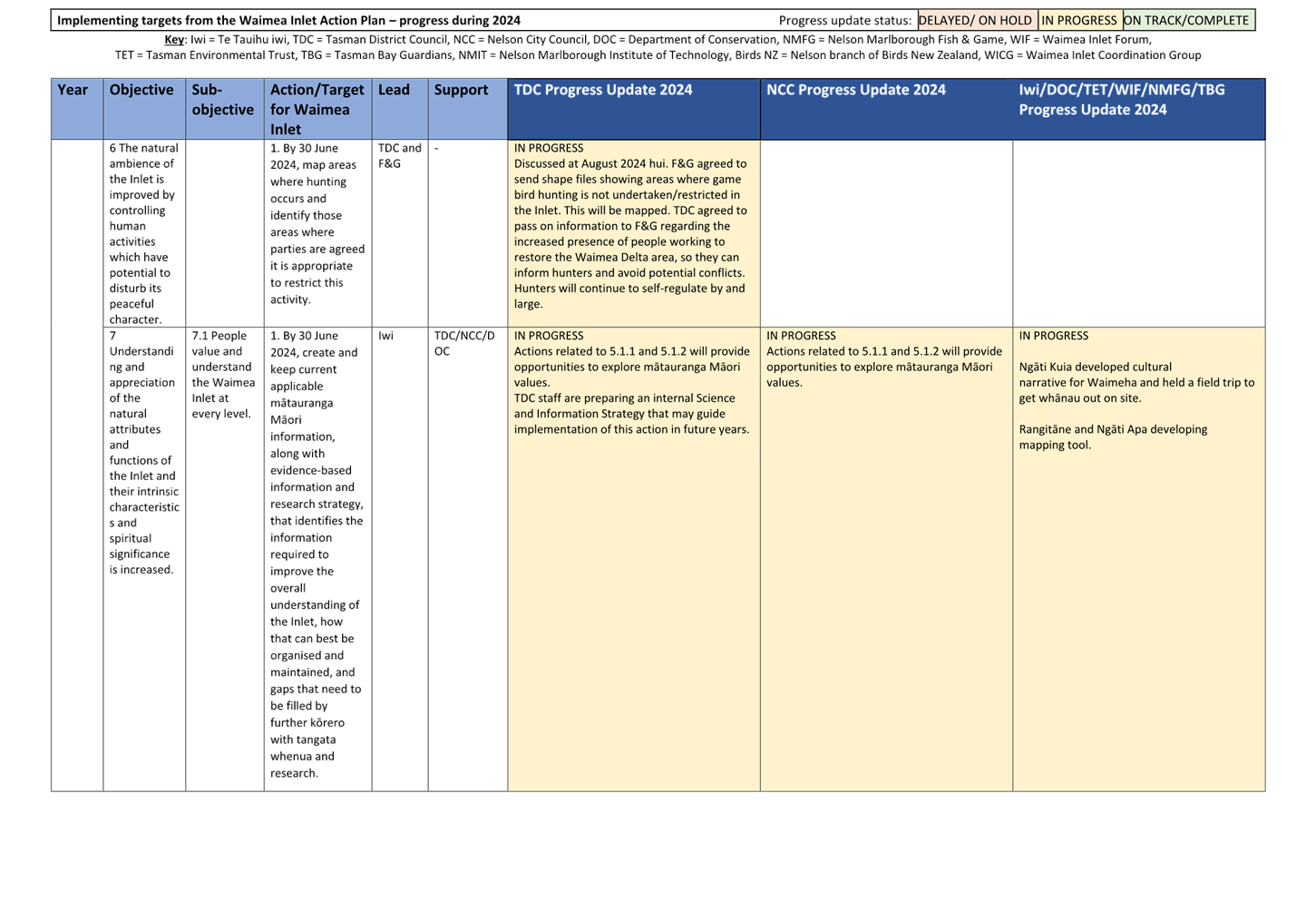The width and height of the screenshot is (1316, 911).
Task: Select the 'Action/Target for Waimea Inlet' header
Action: (317, 109)
